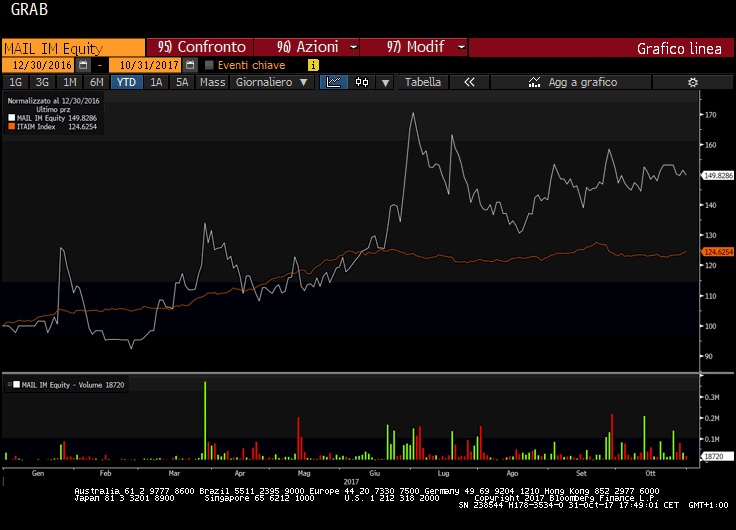Screen dimensions: 736x530
Task: Switch to the Tabella view
Action: (x=422, y=82)
